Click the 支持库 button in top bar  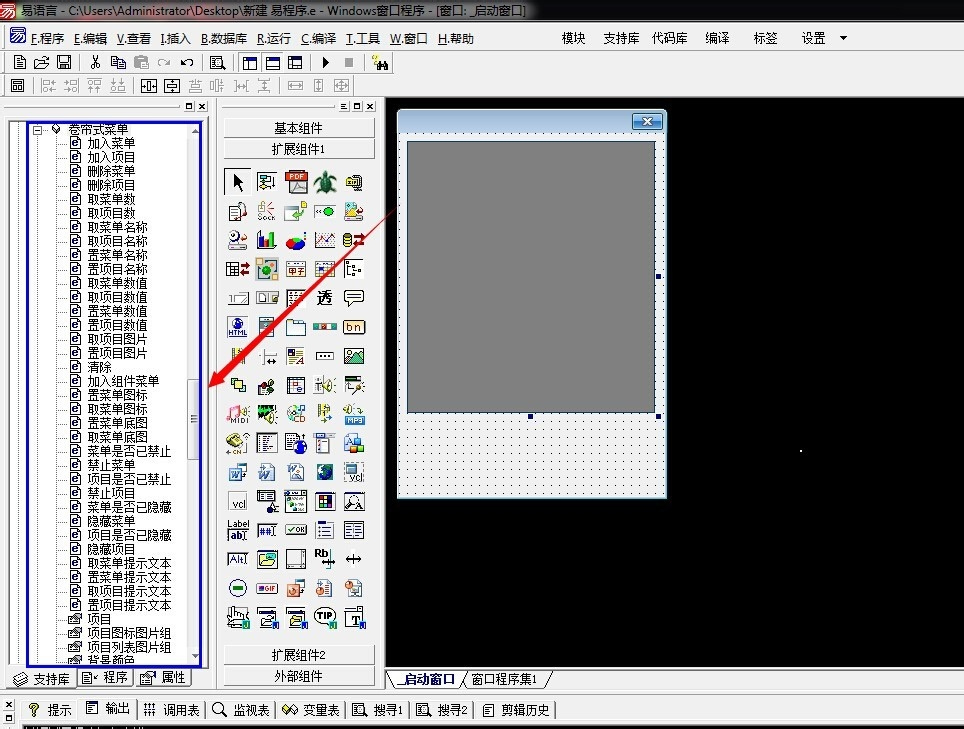click(621, 38)
